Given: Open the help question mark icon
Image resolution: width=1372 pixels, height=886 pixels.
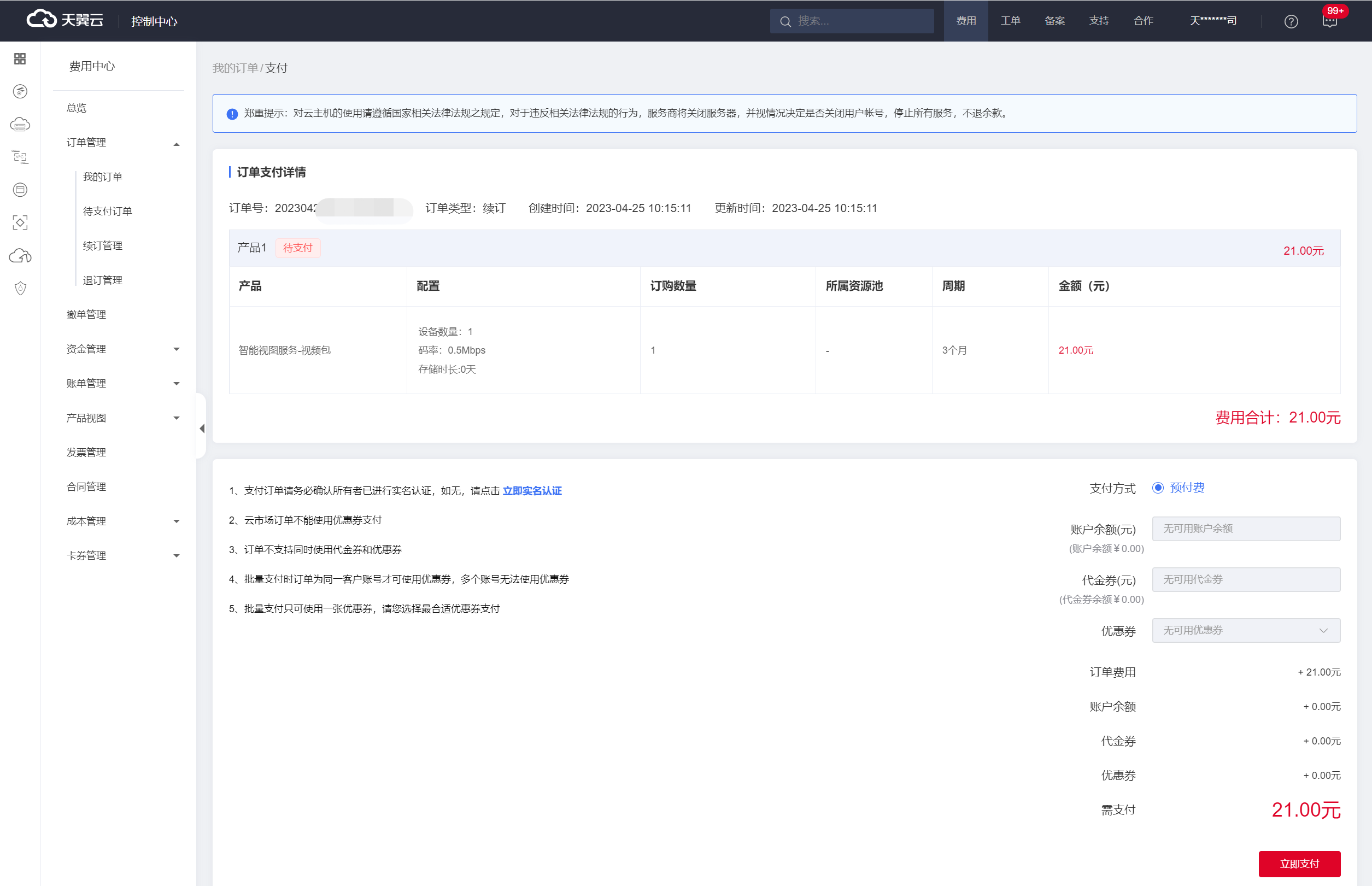Looking at the screenshot, I should (1291, 21).
